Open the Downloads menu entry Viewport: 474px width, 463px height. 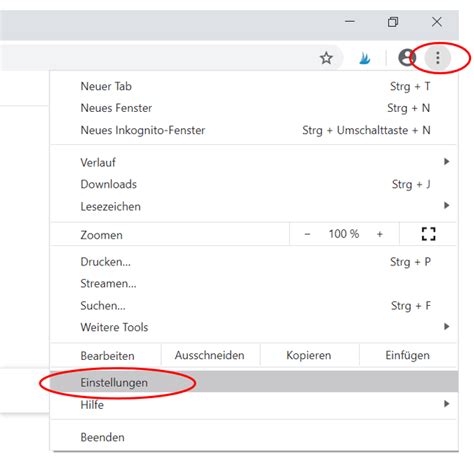click(253, 184)
